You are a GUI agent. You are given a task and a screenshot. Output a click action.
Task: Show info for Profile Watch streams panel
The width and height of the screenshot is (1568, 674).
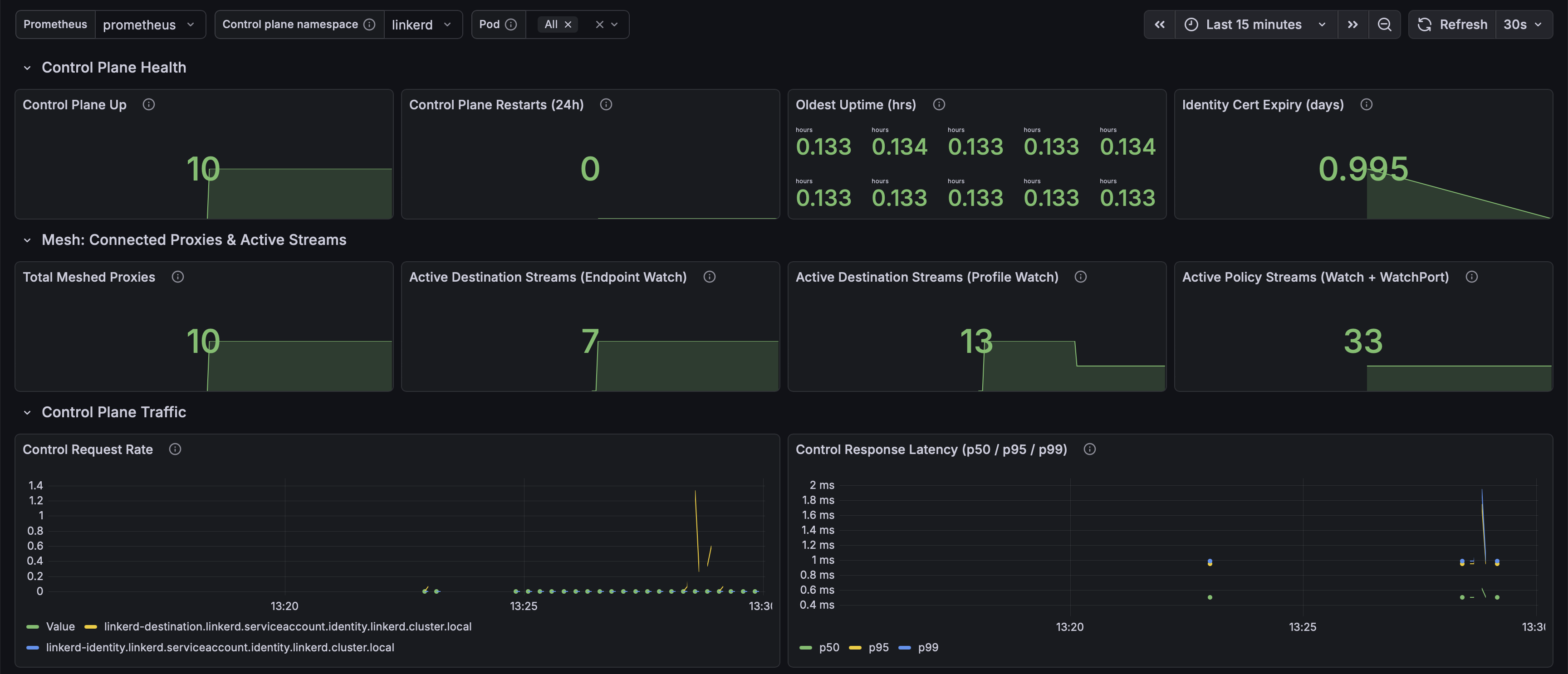(1080, 277)
